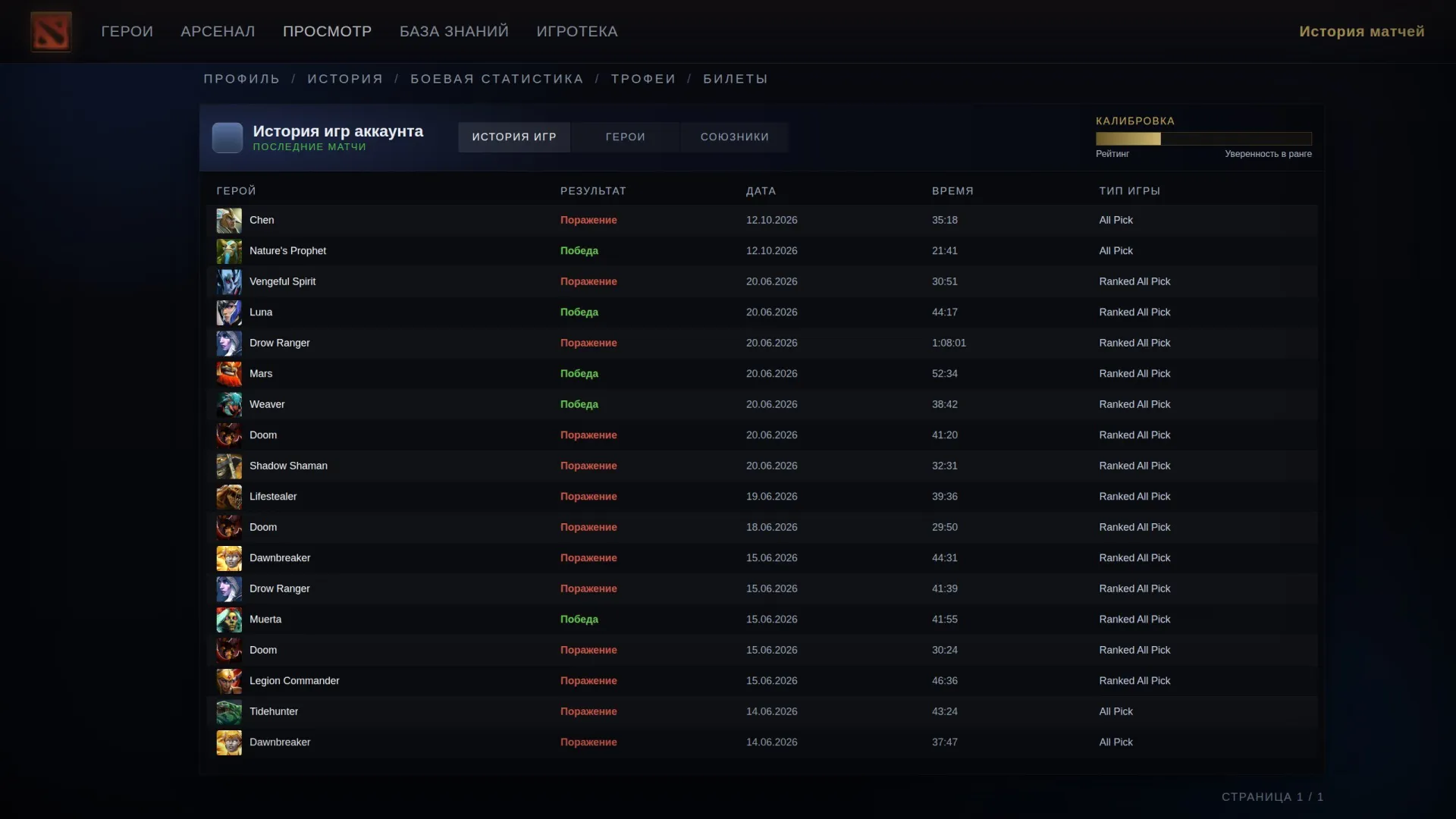Click the 52:34 duration of the Mars match
The width and height of the screenshot is (1456, 819).
[x=944, y=374]
